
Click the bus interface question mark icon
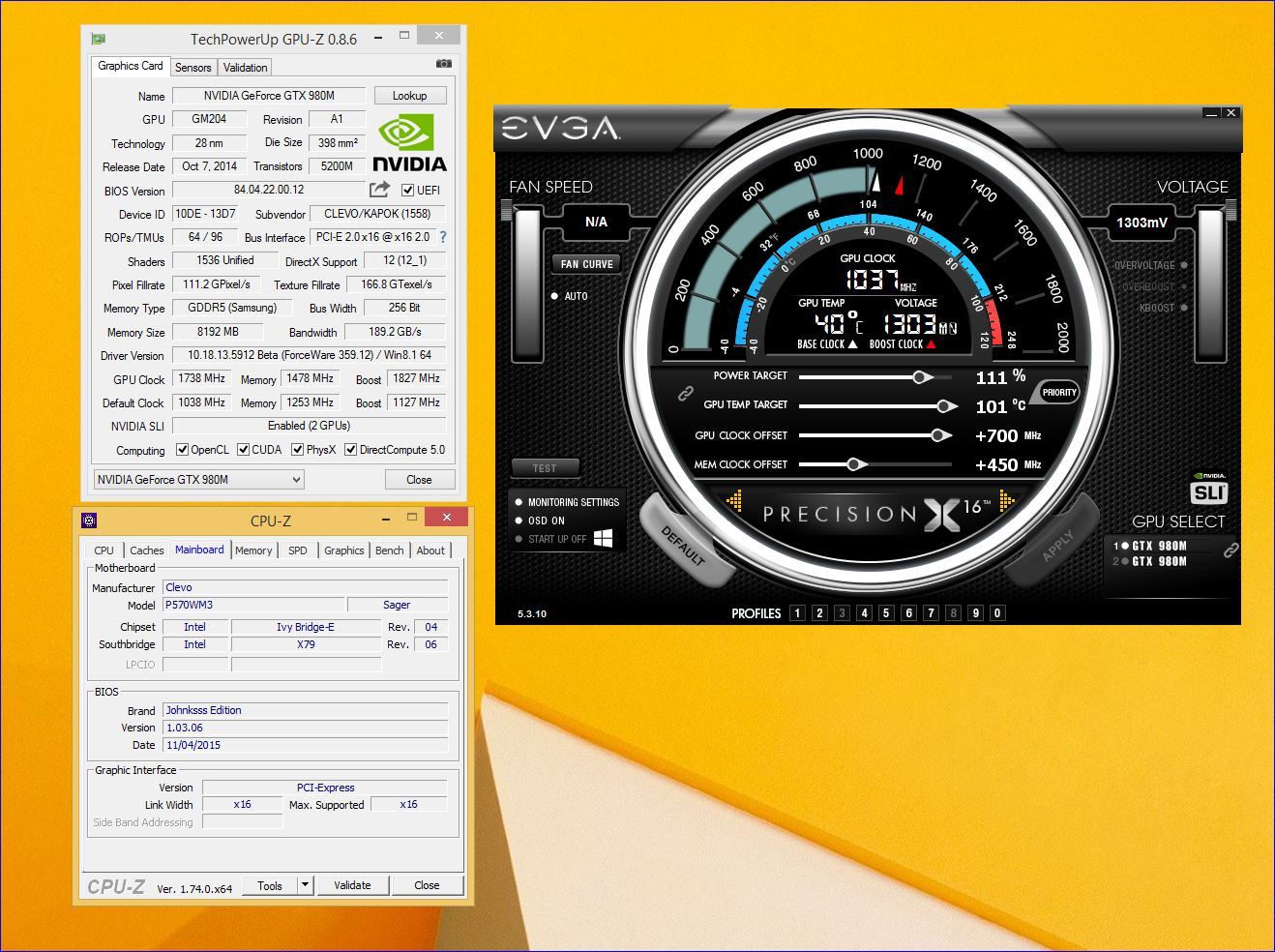click(x=443, y=237)
